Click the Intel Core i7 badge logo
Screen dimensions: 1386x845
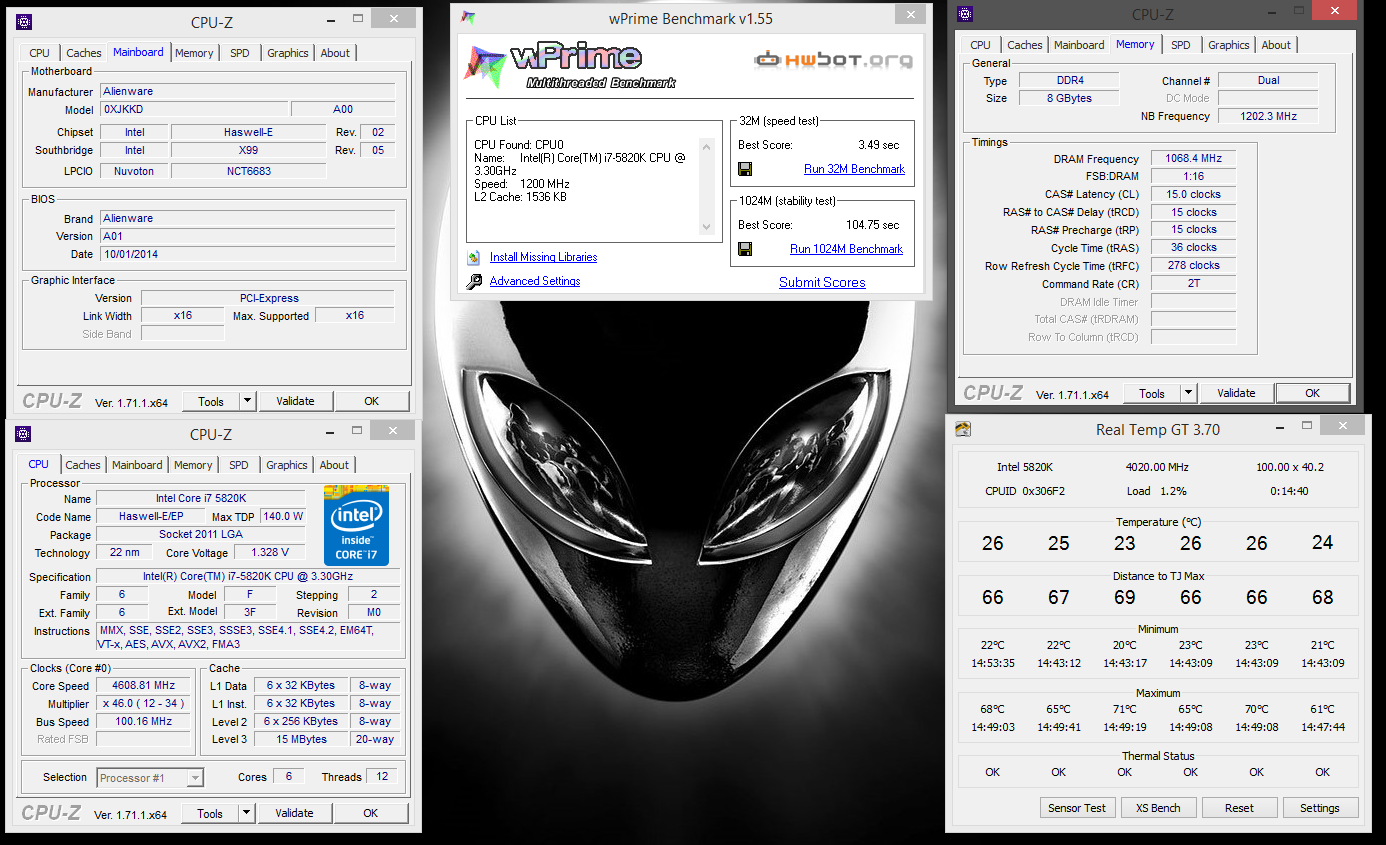point(356,526)
